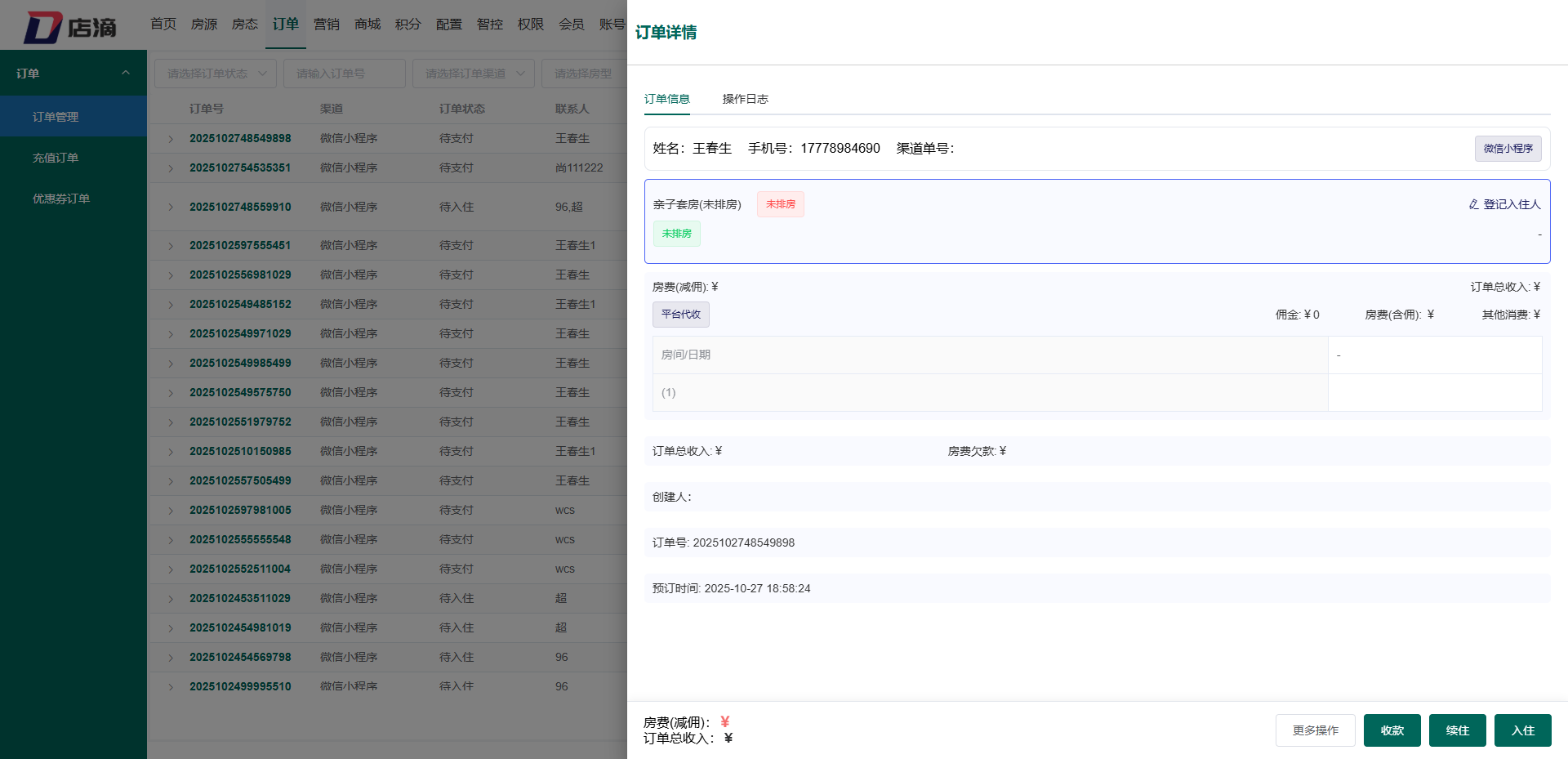Collapse the 订单 section in the sidebar
The image size is (1568, 759).
[127, 73]
